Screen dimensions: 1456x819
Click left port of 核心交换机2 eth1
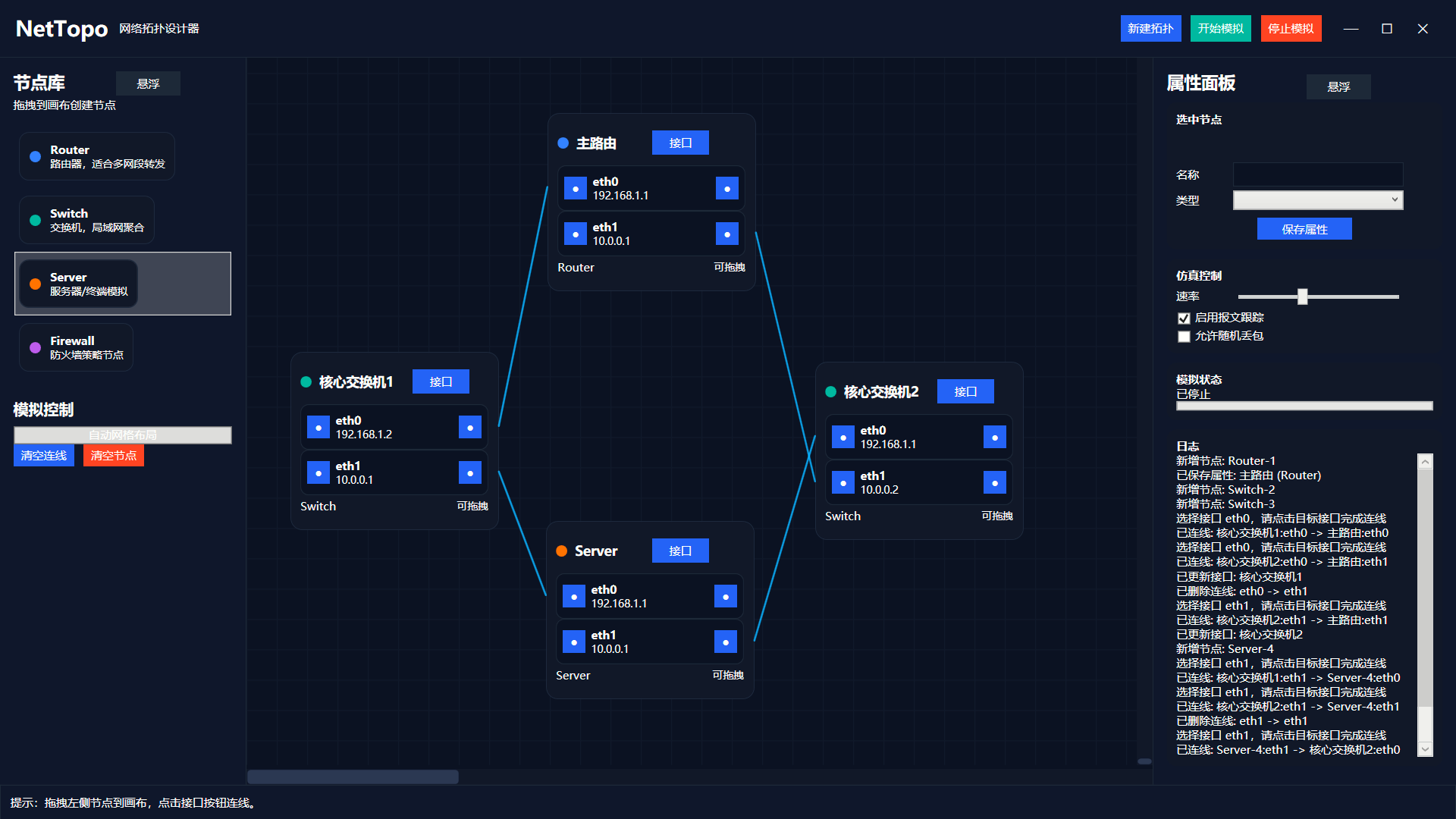pos(843,482)
